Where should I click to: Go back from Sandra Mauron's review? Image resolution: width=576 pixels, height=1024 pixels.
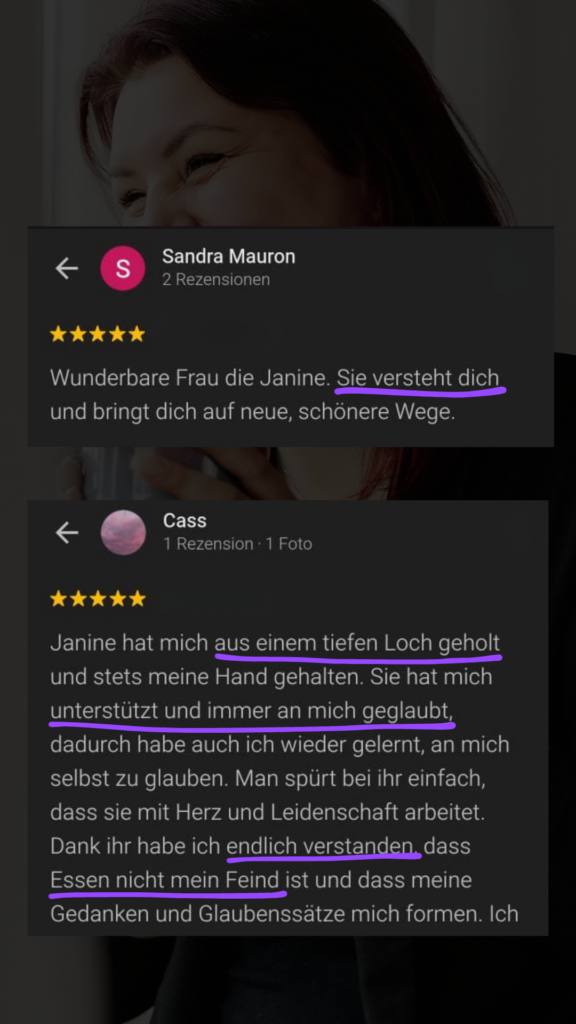[67, 268]
